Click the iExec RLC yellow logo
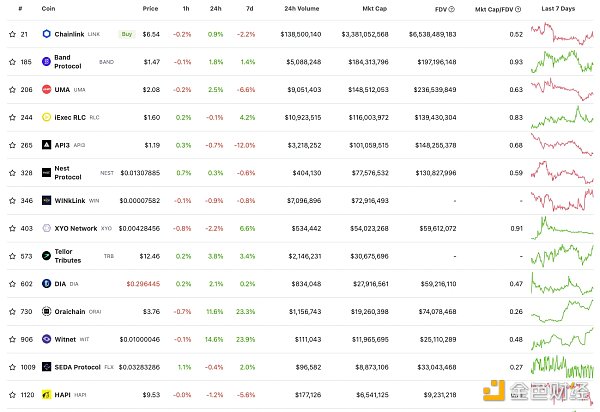600x412 pixels. [46, 117]
